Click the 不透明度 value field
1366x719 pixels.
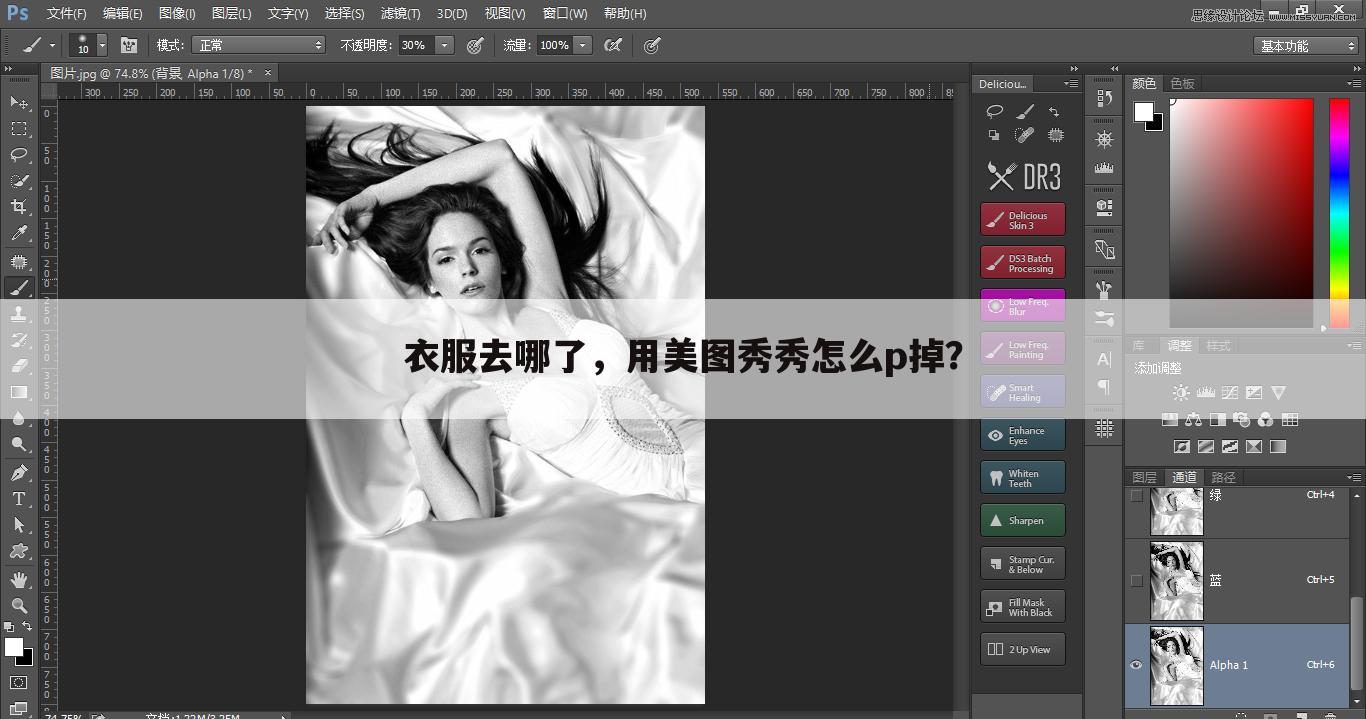click(x=415, y=45)
